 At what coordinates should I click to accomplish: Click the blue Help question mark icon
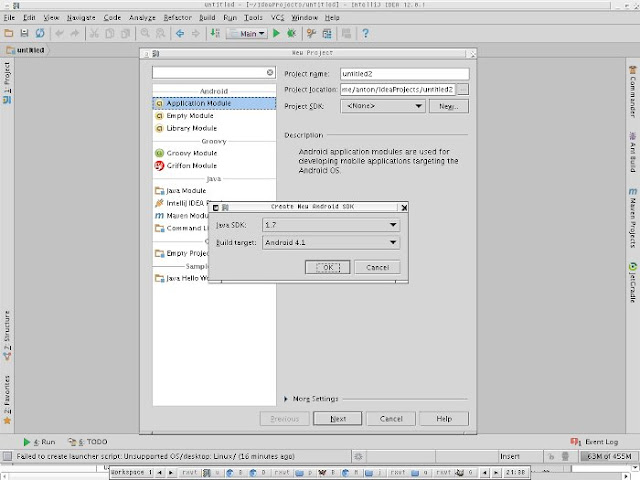pos(365,33)
